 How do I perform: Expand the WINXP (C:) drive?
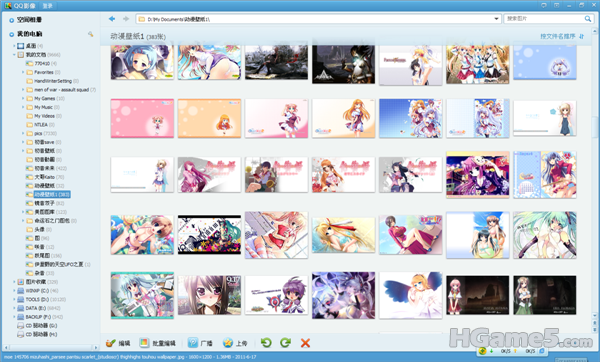click(14, 290)
